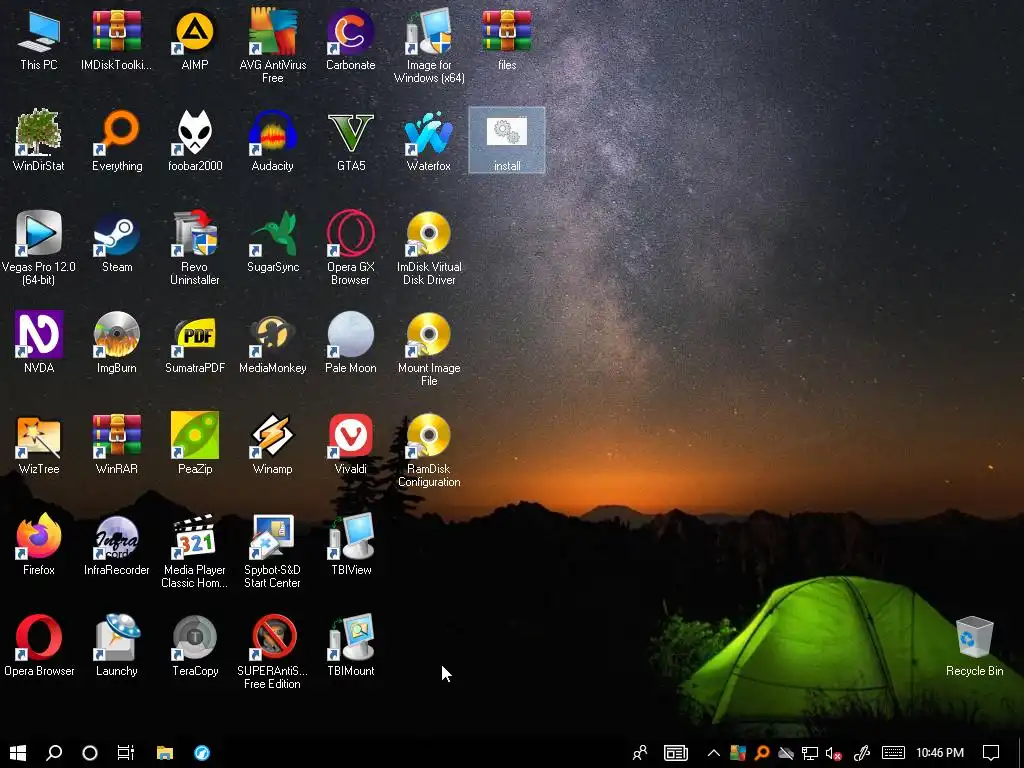Click the OneDrive cloud tray icon
The image size is (1024, 768).
click(786, 753)
